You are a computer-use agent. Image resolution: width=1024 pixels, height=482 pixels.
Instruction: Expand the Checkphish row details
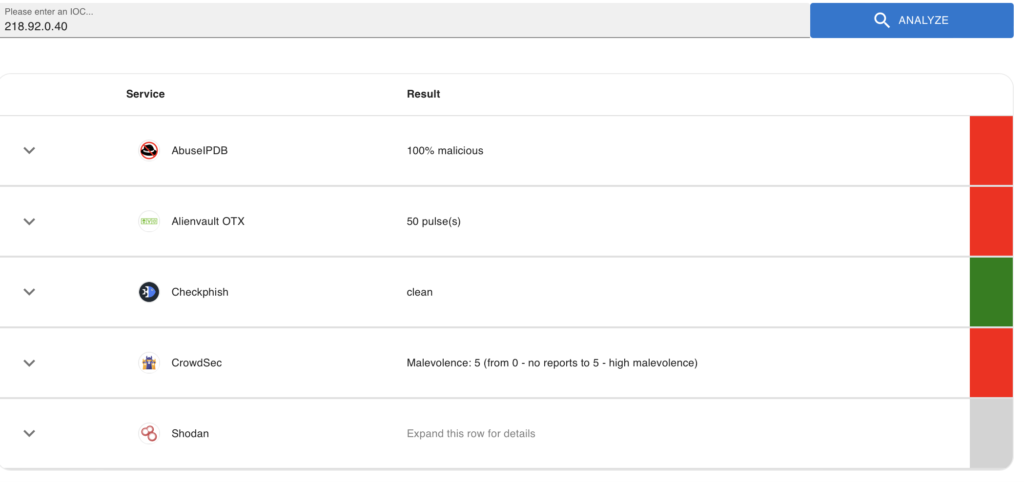(x=29, y=292)
